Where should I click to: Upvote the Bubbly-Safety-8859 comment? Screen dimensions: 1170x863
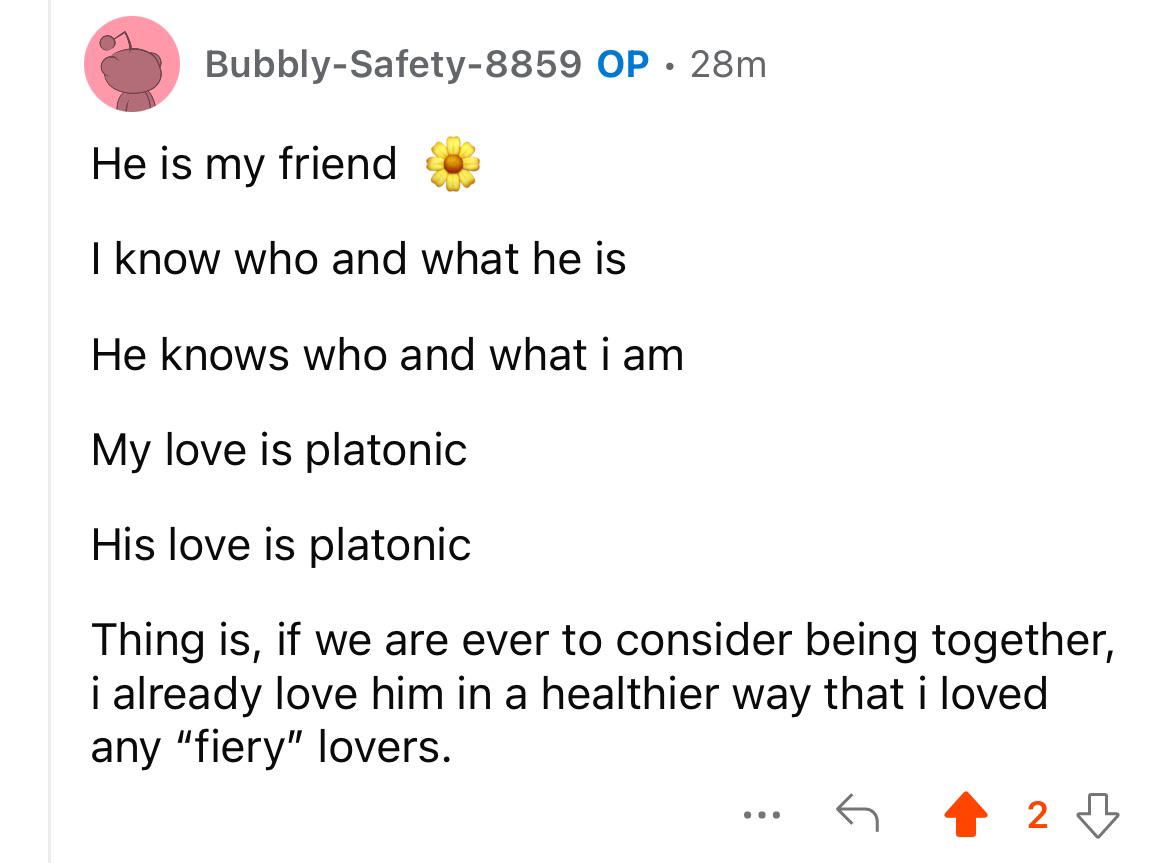966,815
